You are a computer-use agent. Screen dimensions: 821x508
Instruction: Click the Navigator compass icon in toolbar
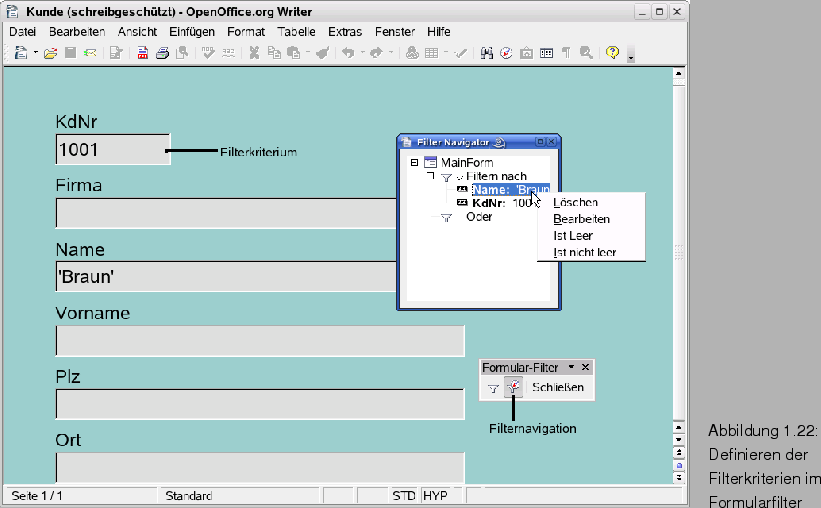pos(506,53)
